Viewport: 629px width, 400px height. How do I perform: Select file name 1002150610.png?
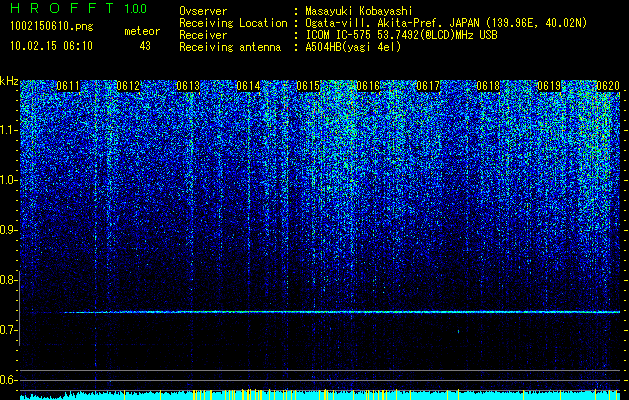52,27
